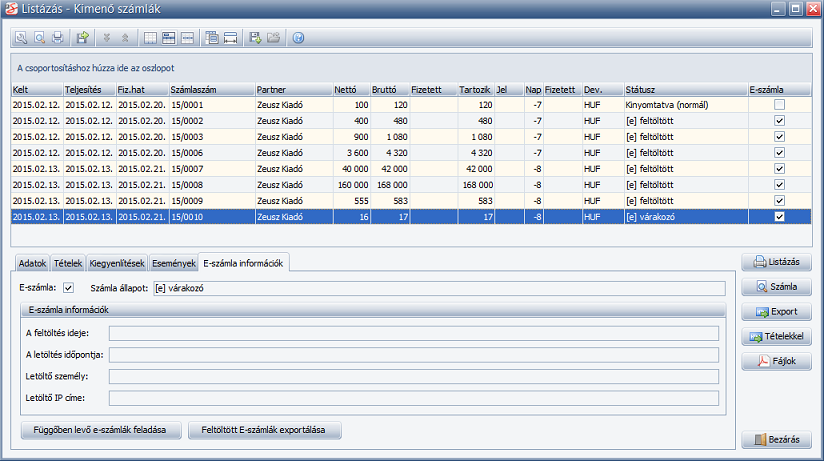Click the Tételekkel button
The image size is (824, 461).
(776, 336)
